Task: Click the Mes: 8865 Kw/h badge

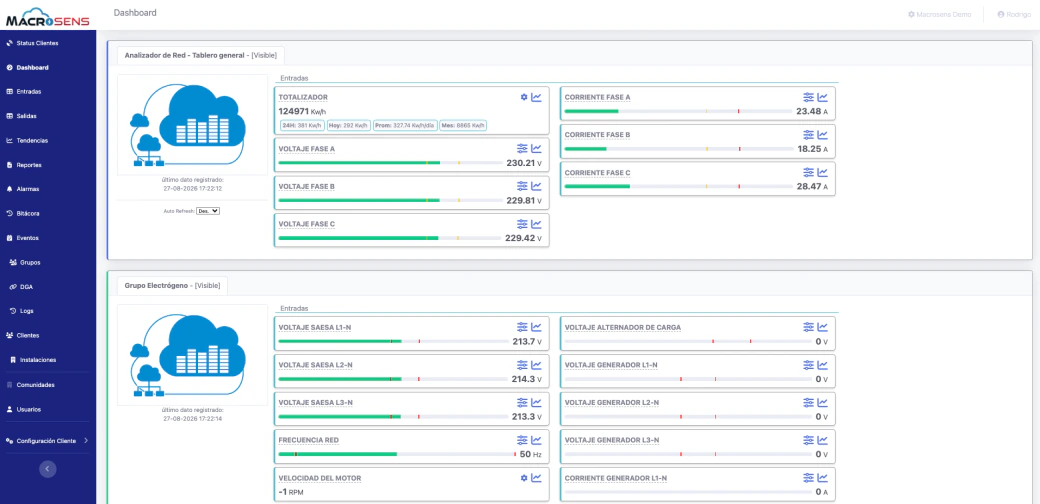Action: tap(464, 125)
